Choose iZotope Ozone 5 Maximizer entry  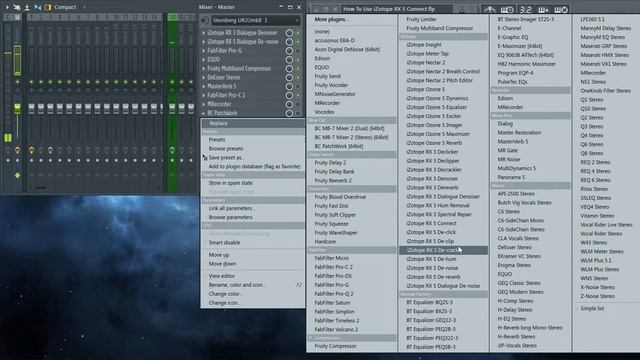438,134
